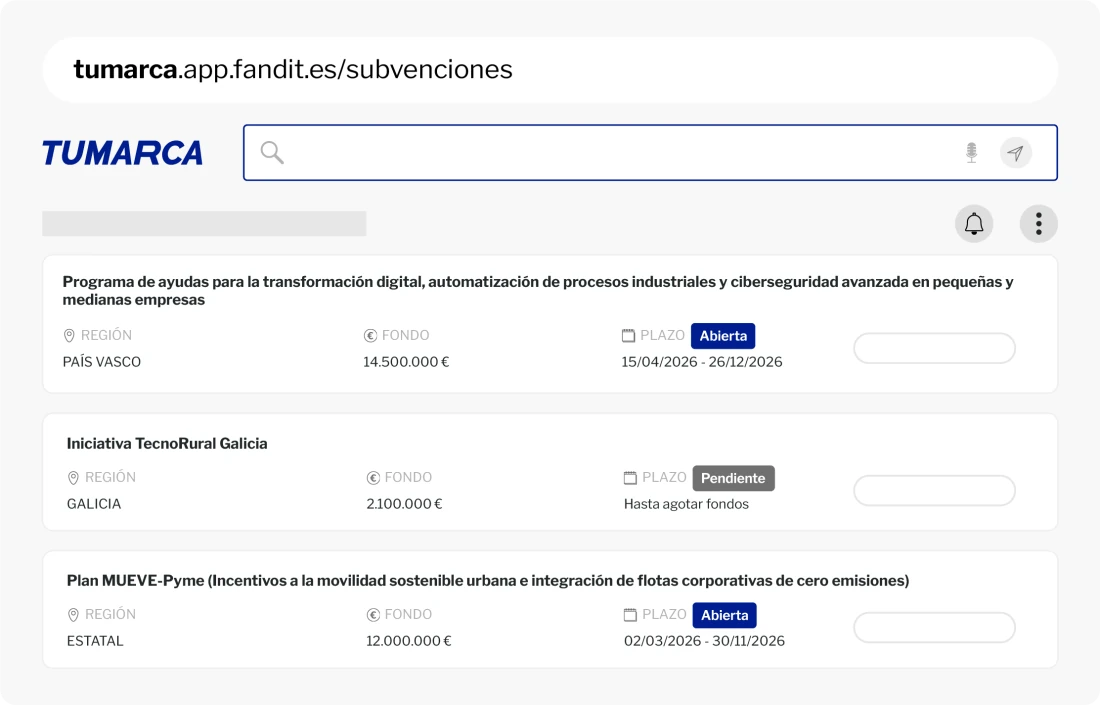Select date range 02/03/2026 - 30/11/2026

click(x=704, y=641)
